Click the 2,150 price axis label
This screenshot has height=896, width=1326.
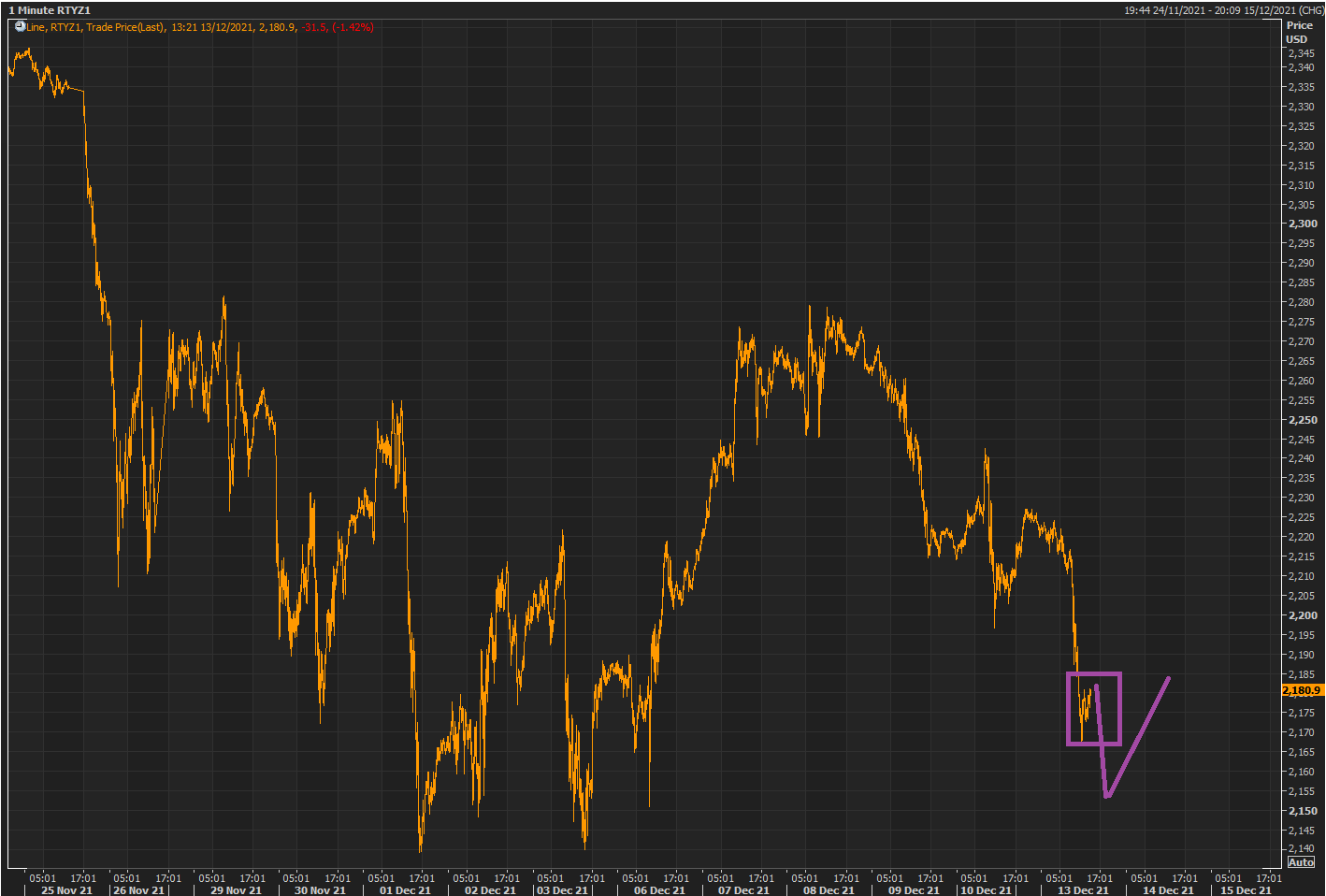1303,811
